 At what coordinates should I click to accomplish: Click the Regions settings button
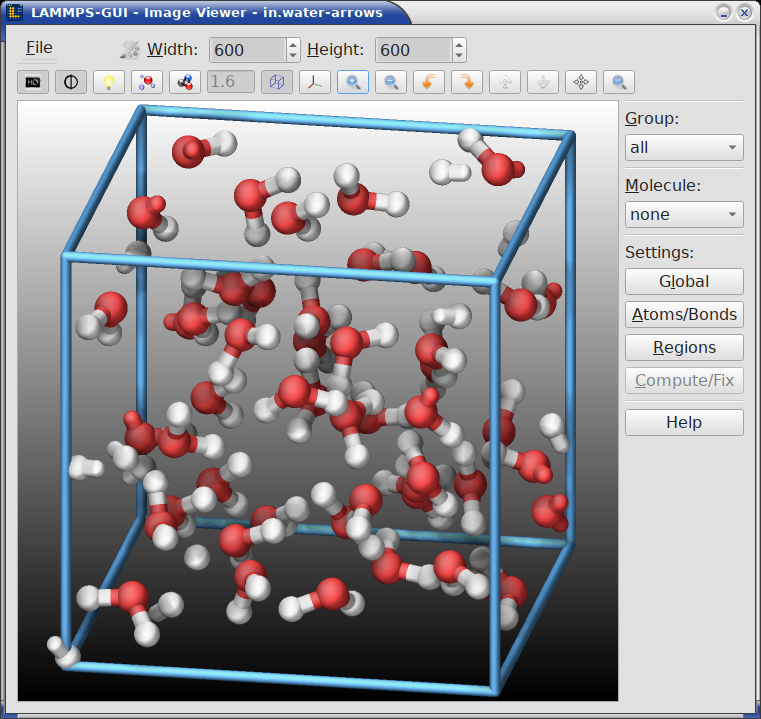point(684,347)
